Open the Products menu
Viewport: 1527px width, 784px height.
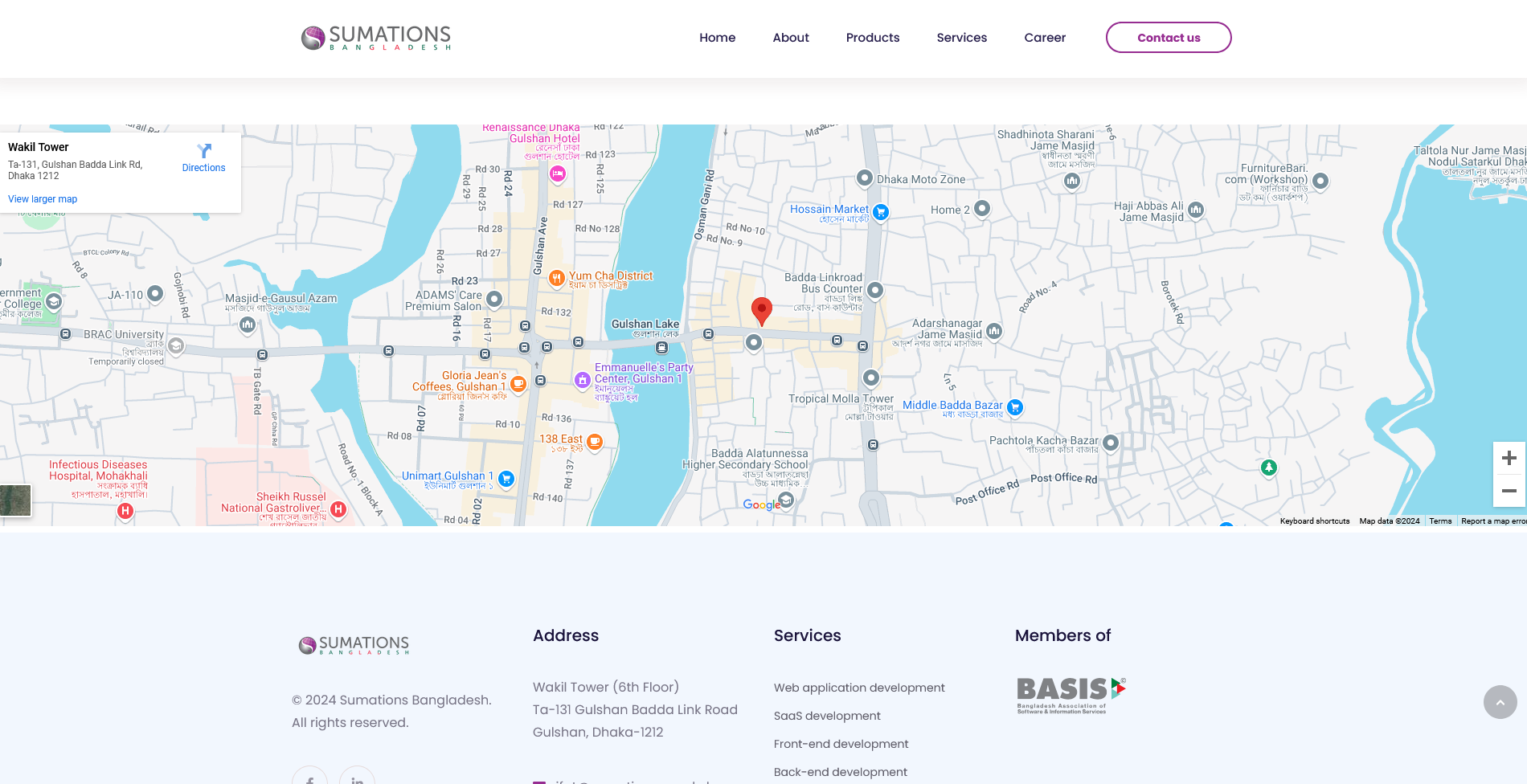click(873, 37)
